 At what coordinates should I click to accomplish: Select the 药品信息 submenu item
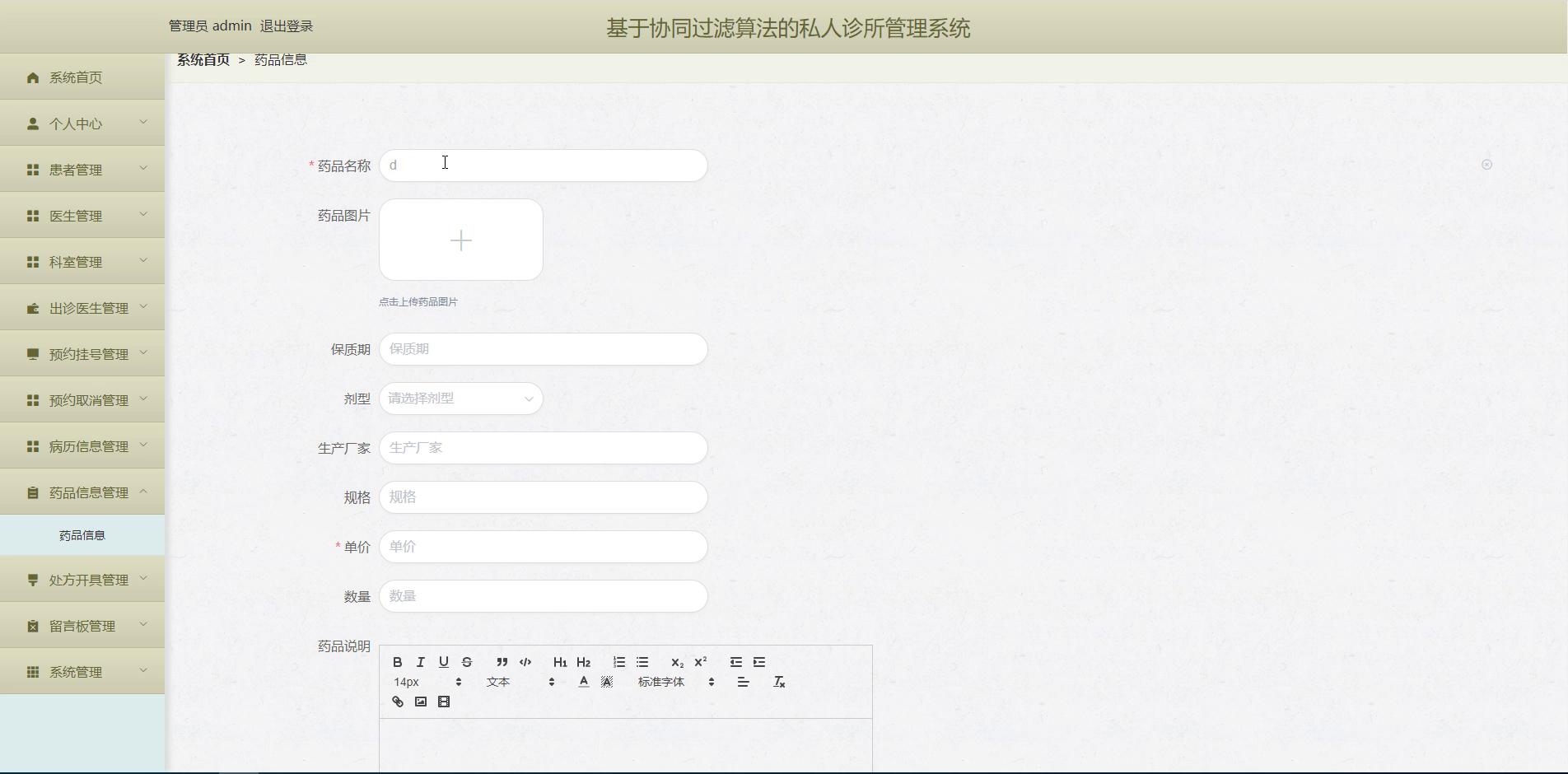[82, 535]
